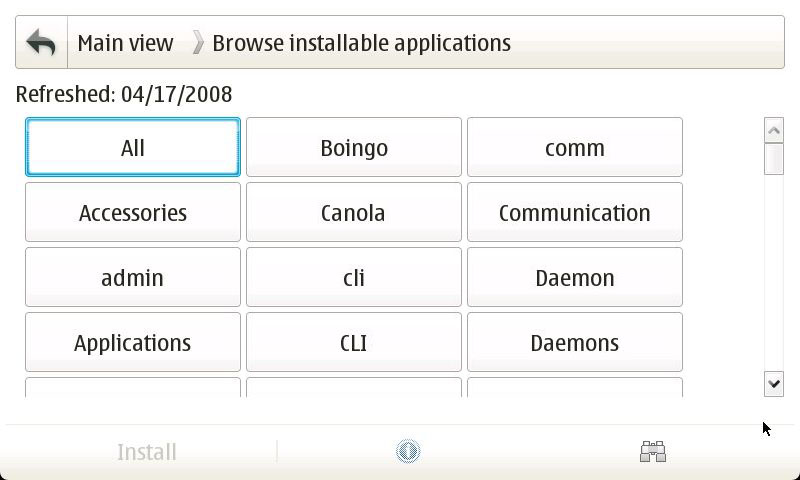
Task: Click the binoculars search icon
Action: coord(653,452)
